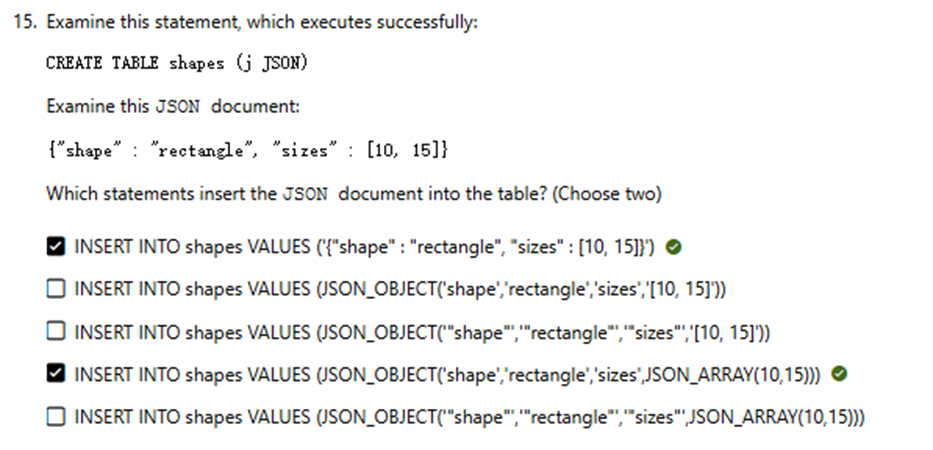Viewport: 933px width, 450px height.
Task: Tick the second answer option checkbox
Action: click(56, 290)
